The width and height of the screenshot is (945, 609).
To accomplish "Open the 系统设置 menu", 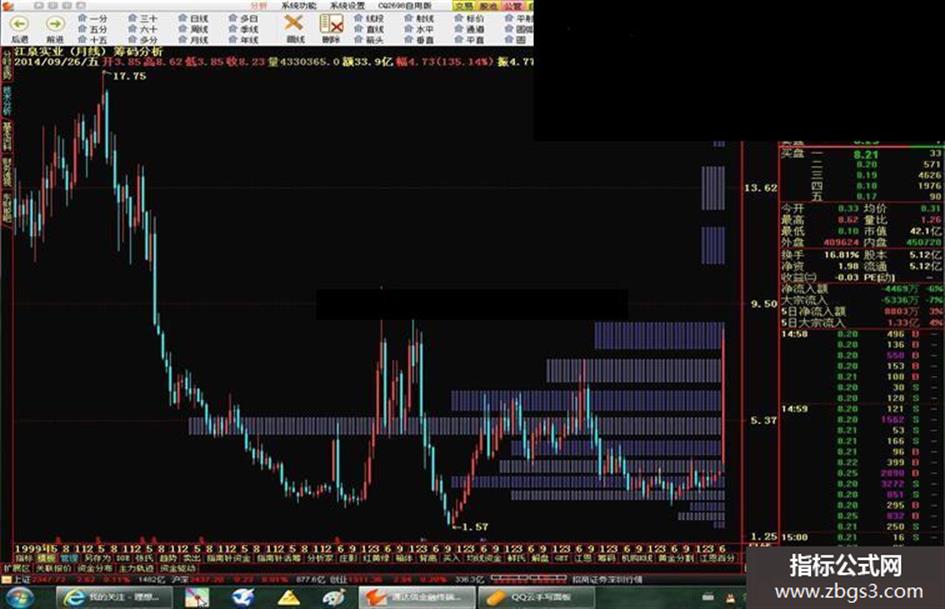I will click(348, 5).
